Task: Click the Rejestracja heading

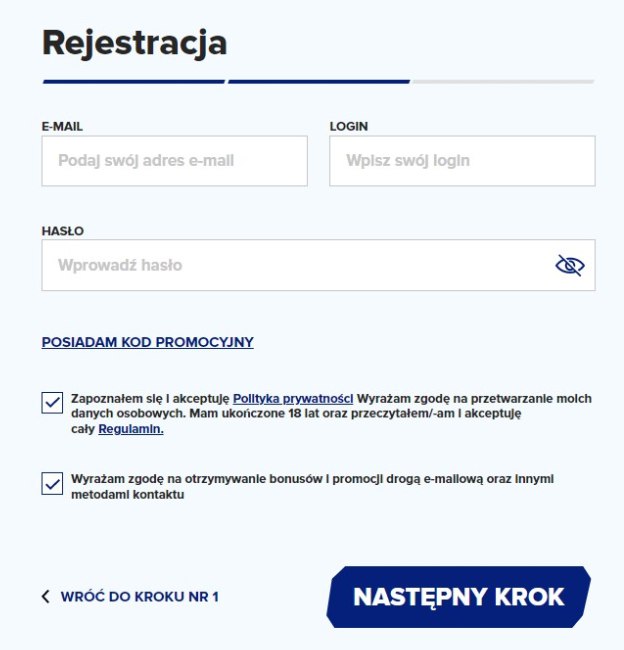Action: coord(135,43)
